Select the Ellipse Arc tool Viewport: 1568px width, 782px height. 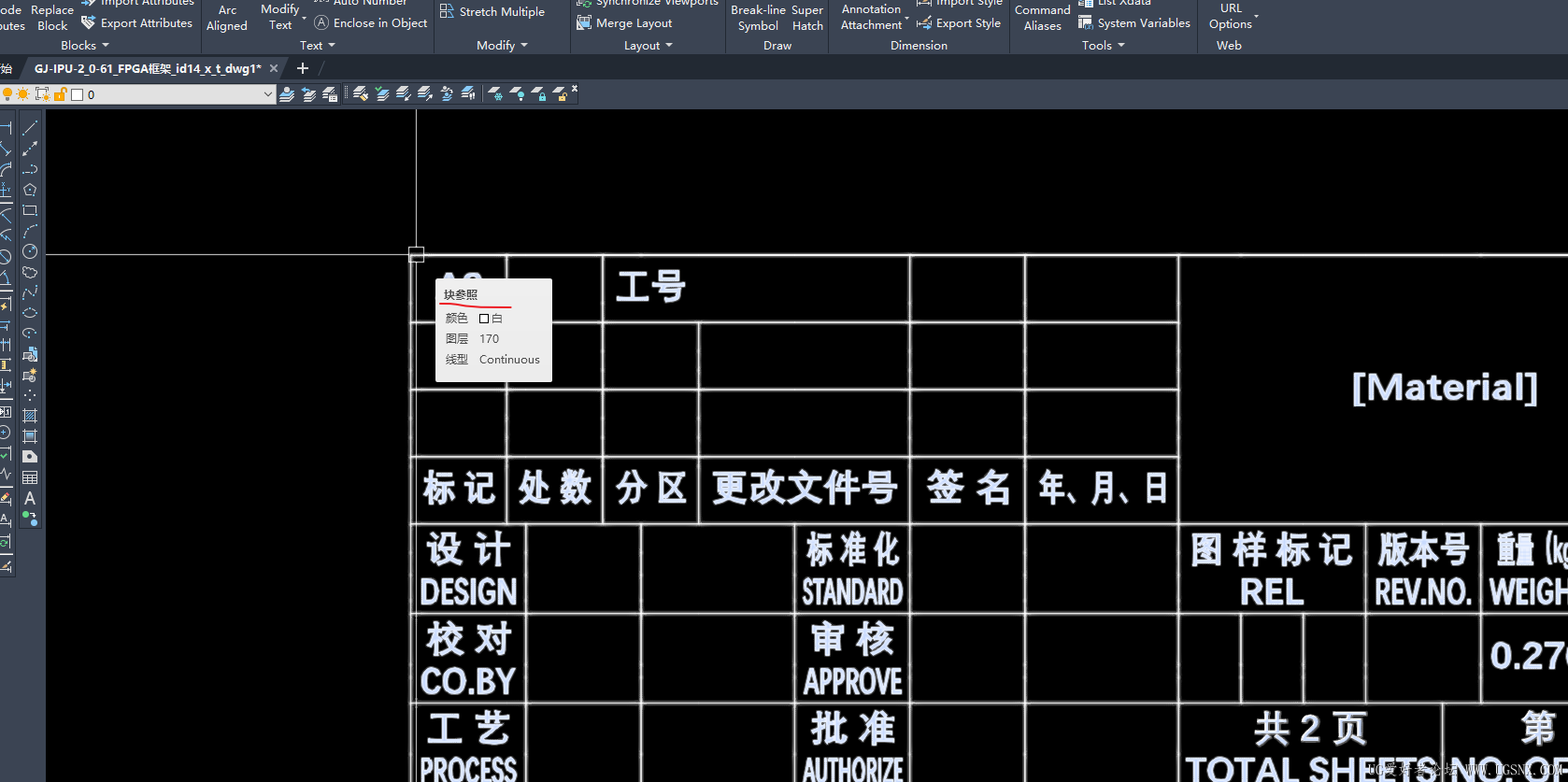pyautogui.click(x=30, y=334)
